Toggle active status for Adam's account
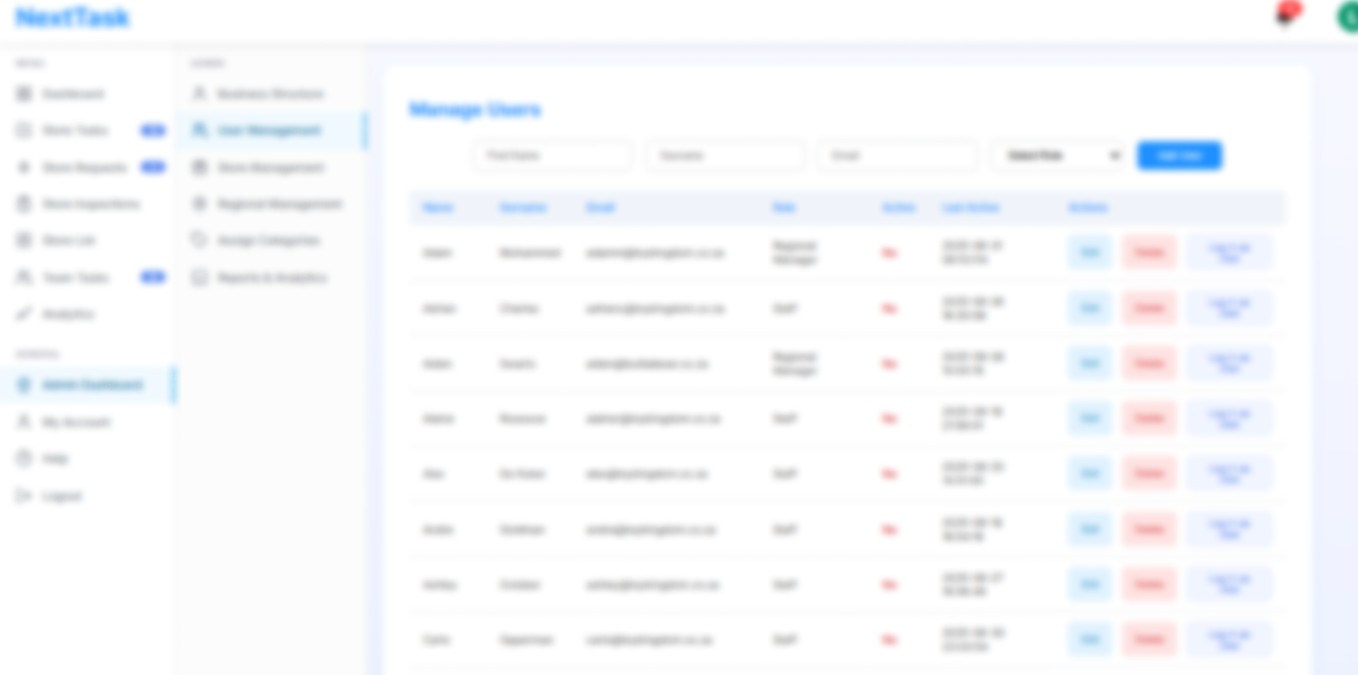 tap(888, 253)
